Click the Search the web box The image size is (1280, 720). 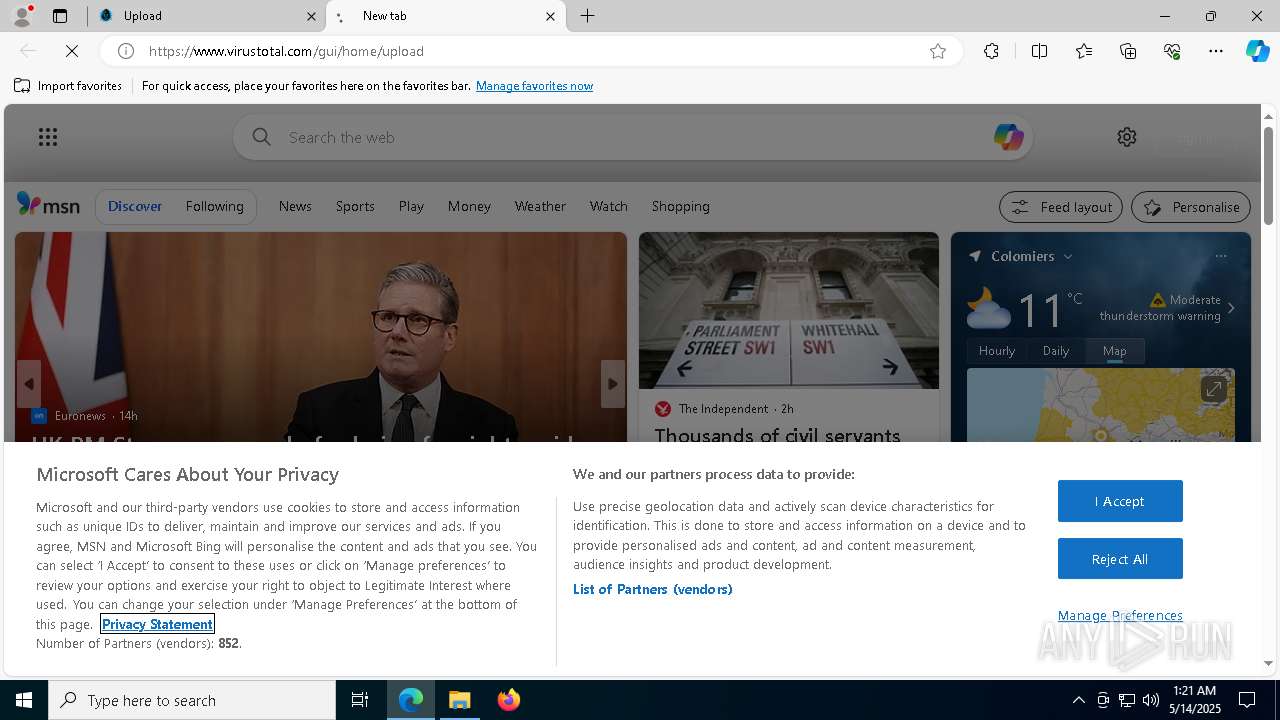click(x=632, y=137)
